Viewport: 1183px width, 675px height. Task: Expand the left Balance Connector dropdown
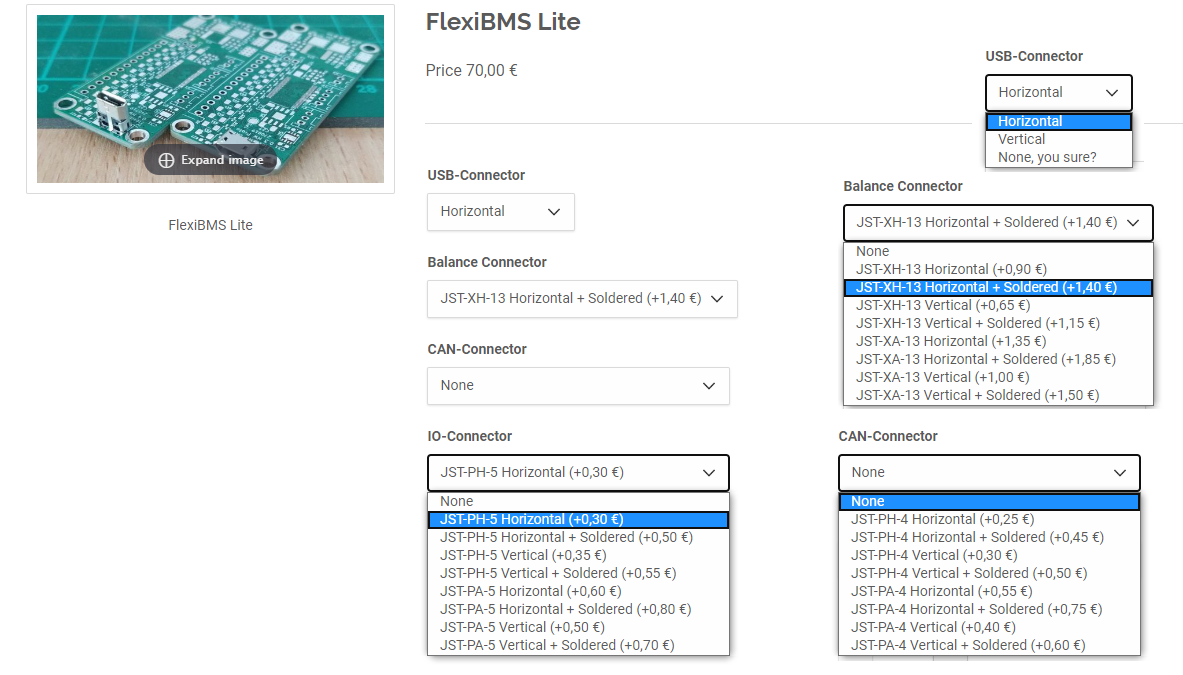(582, 299)
